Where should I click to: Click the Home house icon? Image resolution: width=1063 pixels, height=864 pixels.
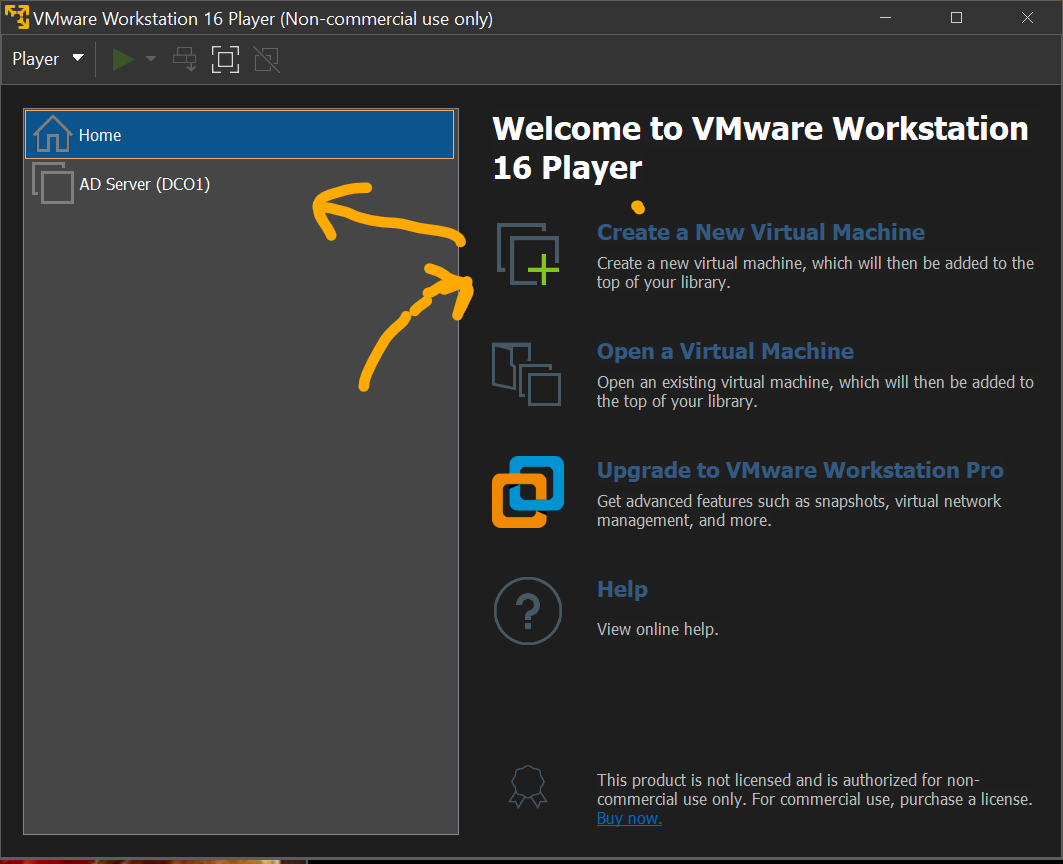[53, 134]
